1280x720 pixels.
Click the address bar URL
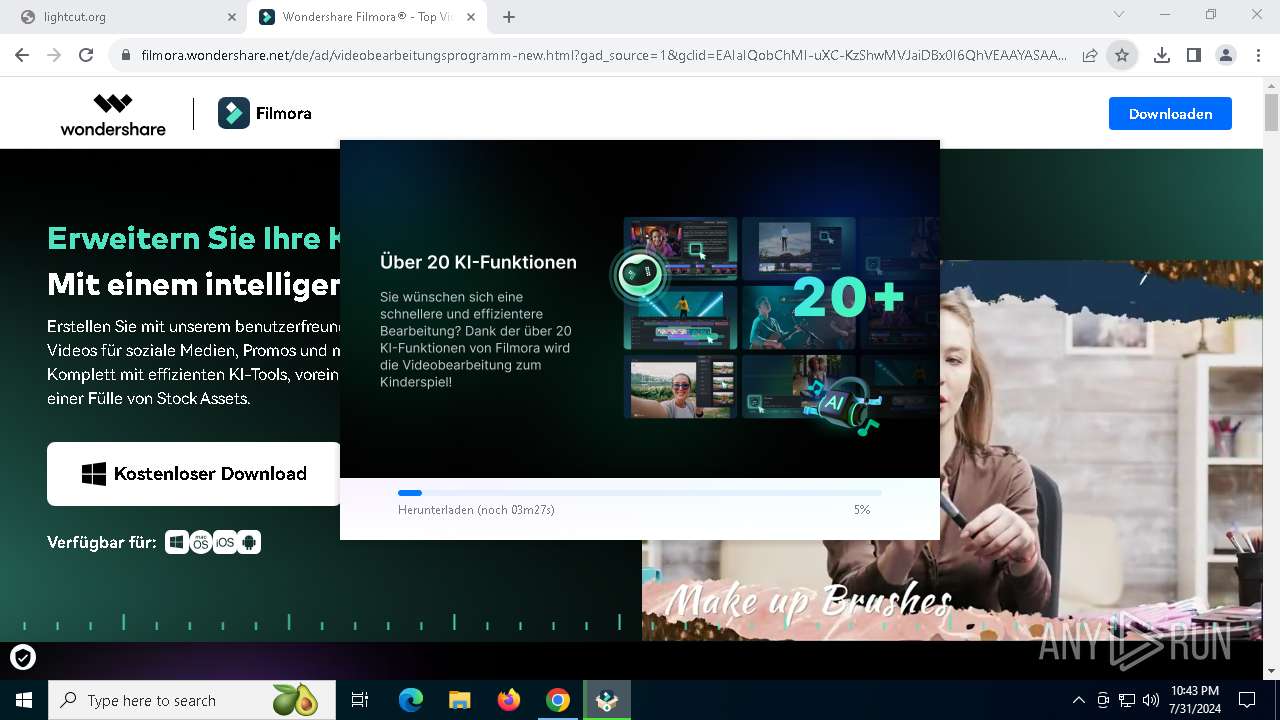[603, 56]
